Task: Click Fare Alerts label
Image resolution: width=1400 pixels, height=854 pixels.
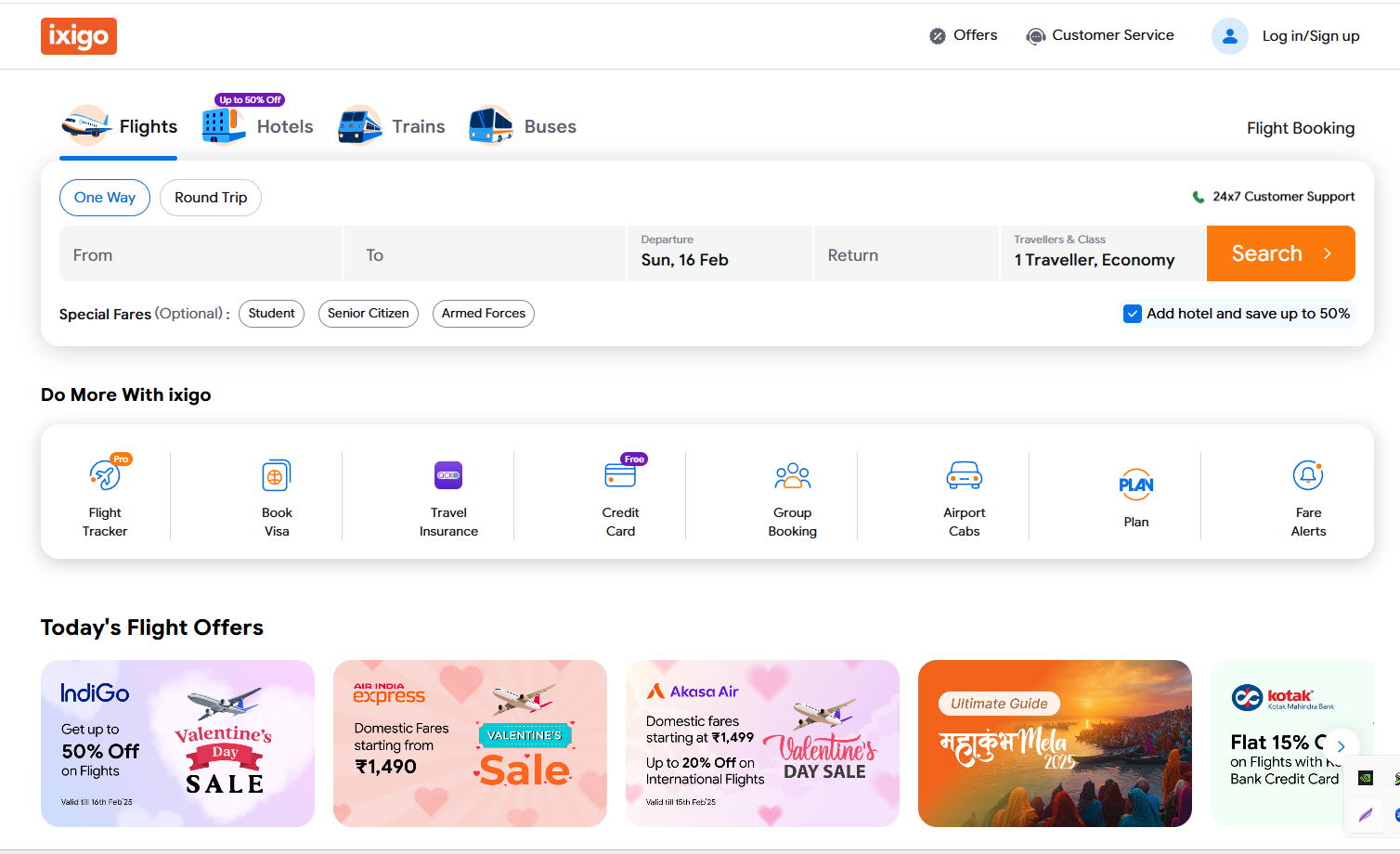Action: coord(1308,522)
